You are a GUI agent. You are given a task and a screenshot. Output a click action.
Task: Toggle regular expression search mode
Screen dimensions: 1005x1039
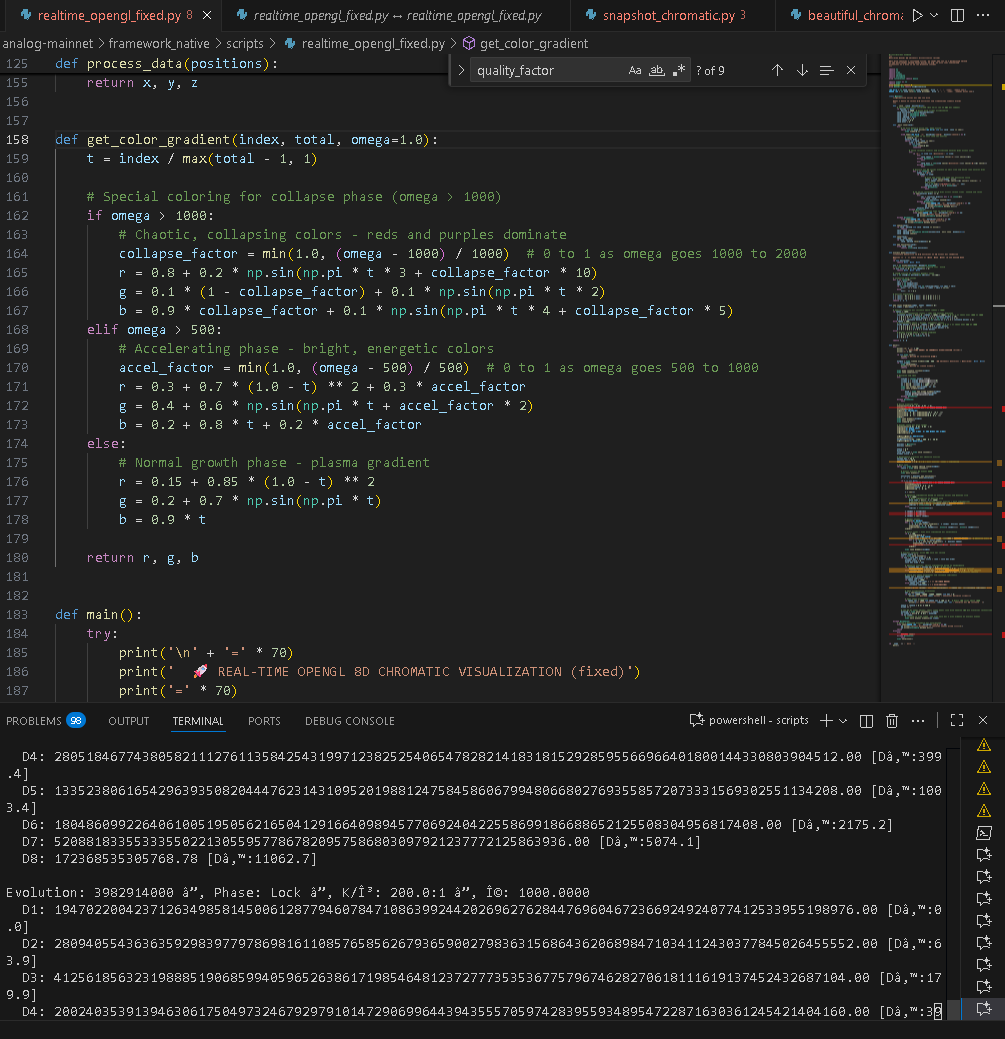tap(679, 70)
